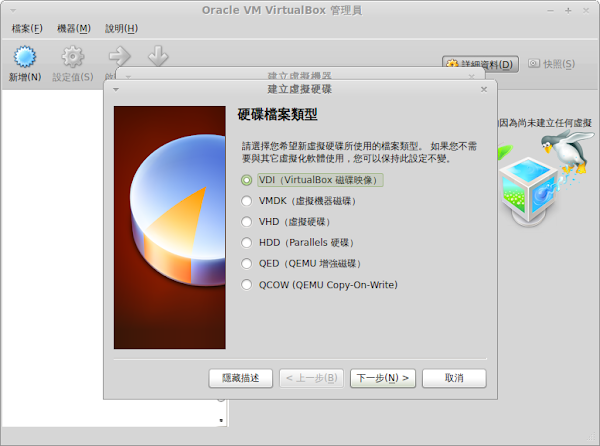Open the Machine (機器) menu

pos(74,28)
